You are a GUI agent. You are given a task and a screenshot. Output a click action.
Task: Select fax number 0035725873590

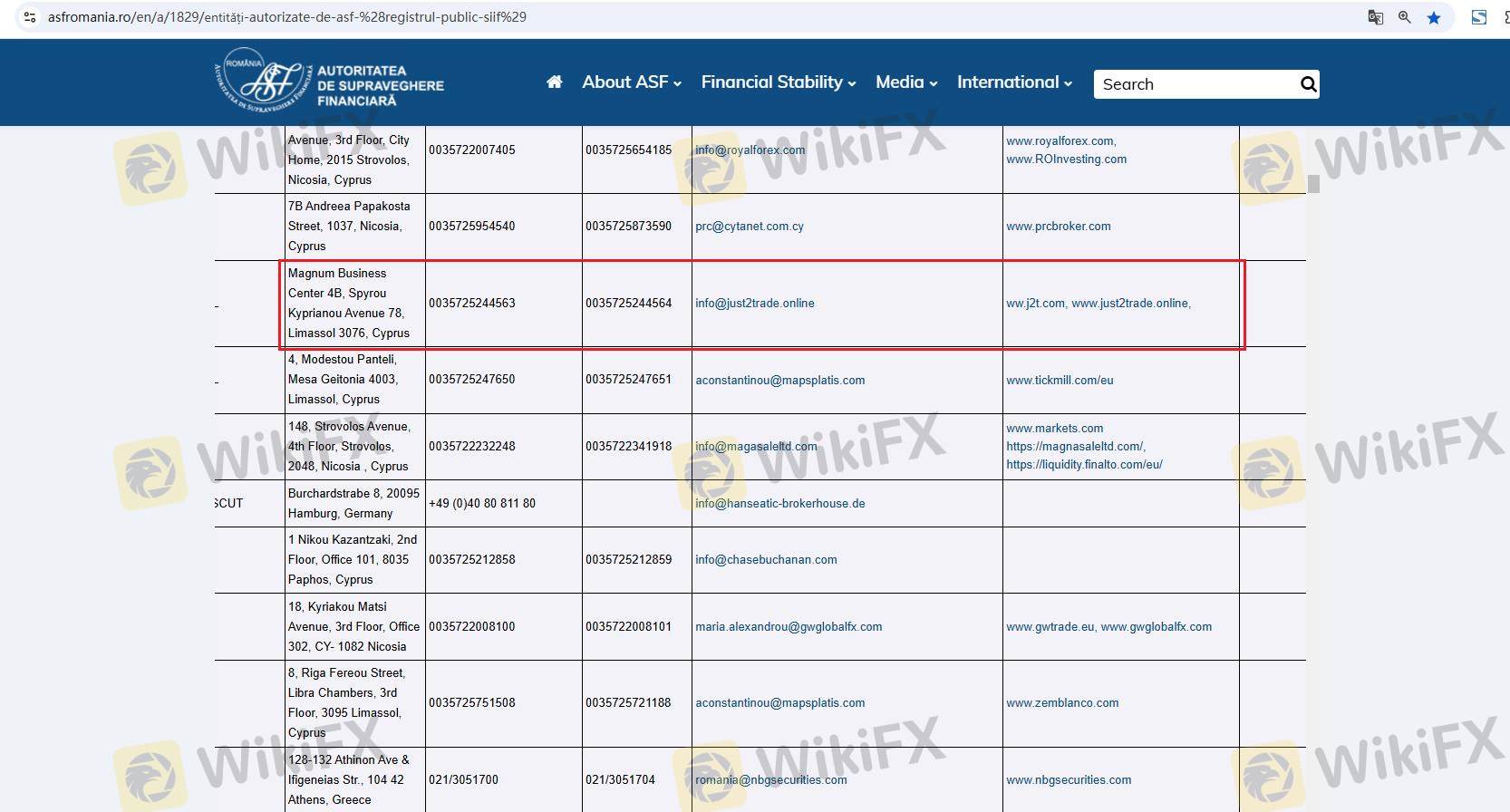[x=629, y=227]
